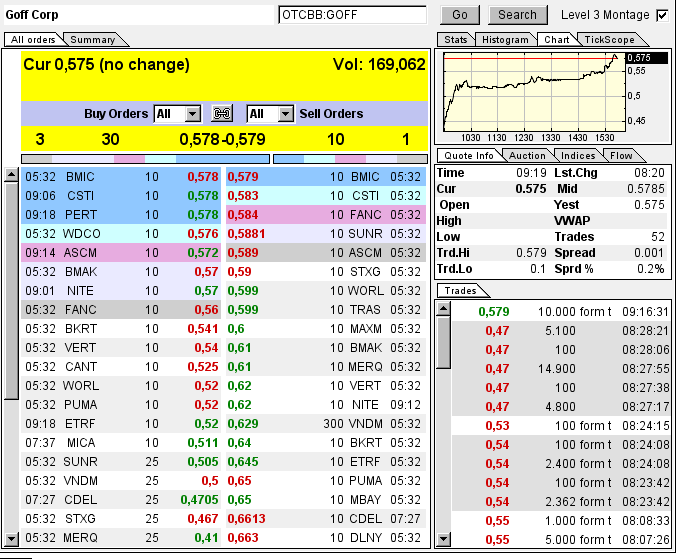Click the link icon between order filters
The width and height of the screenshot is (676, 559).
[x=222, y=114]
